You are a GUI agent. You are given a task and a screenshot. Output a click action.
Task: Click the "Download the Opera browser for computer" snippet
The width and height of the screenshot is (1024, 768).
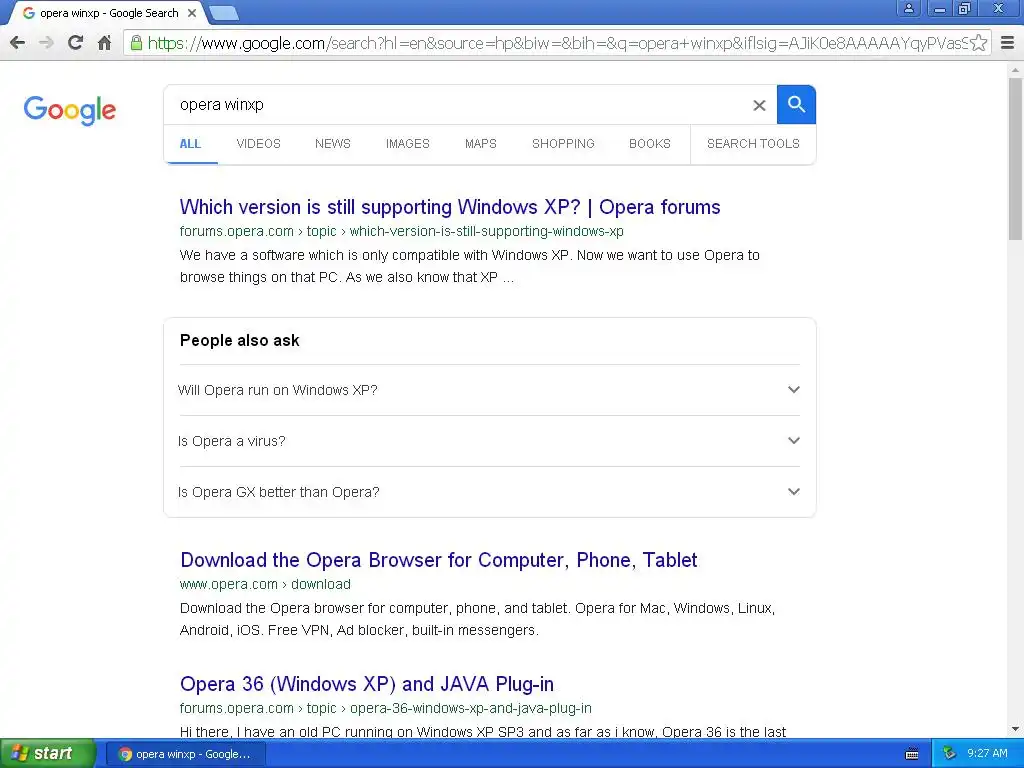pos(477,619)
